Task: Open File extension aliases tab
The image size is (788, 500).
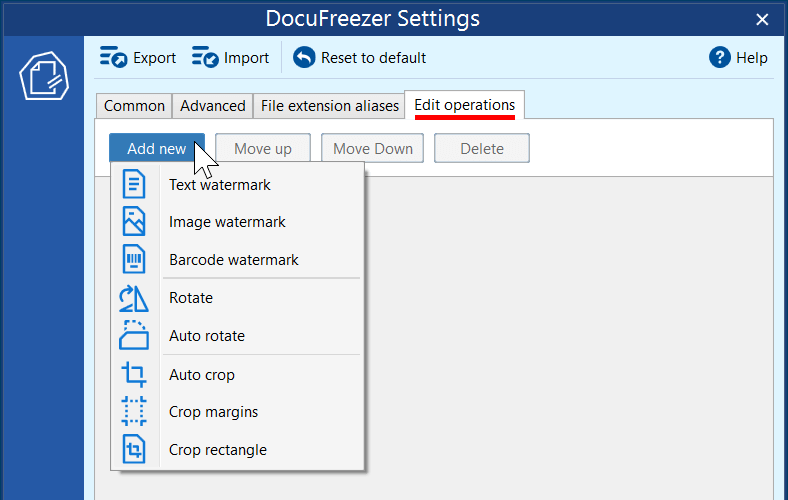Action: [x=330, y=106]
